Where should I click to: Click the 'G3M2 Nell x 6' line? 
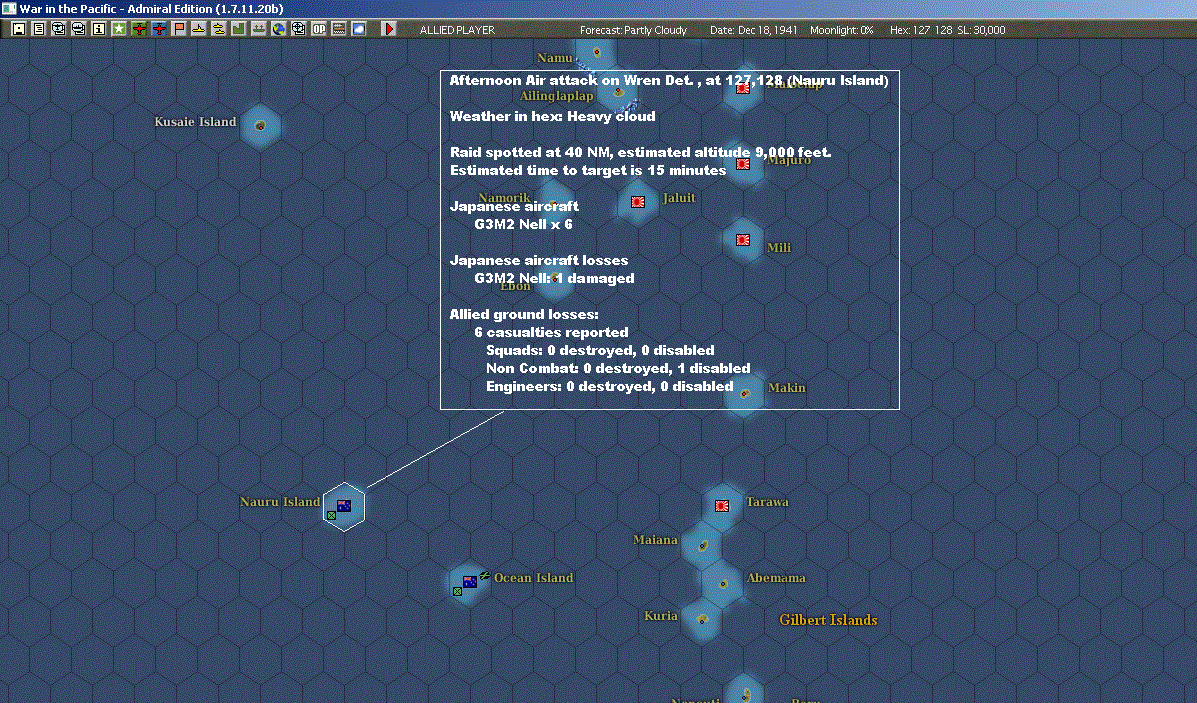pyautogui.click(x=523, y=224)
